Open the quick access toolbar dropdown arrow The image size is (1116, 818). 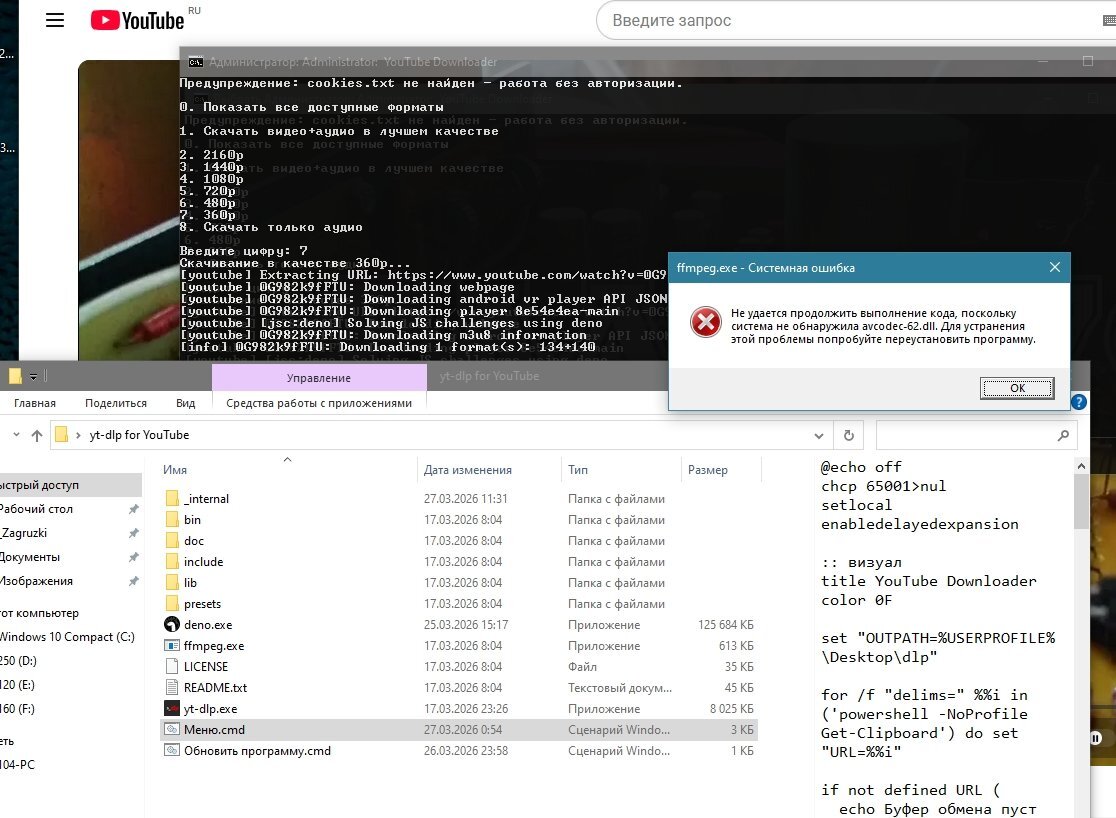click(x=33, y=377)
